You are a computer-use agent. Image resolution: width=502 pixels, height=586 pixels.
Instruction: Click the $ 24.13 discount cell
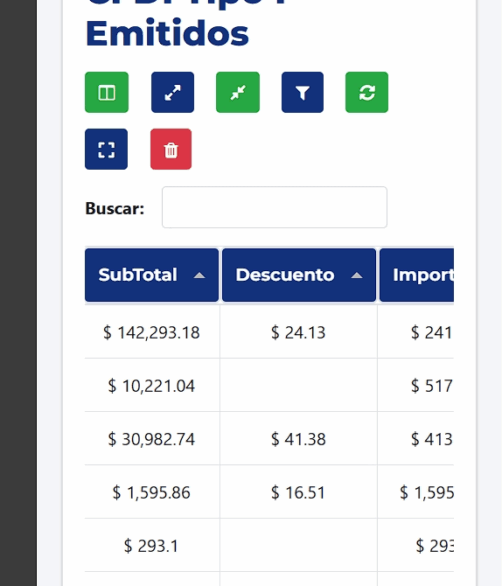pos(298,332)
